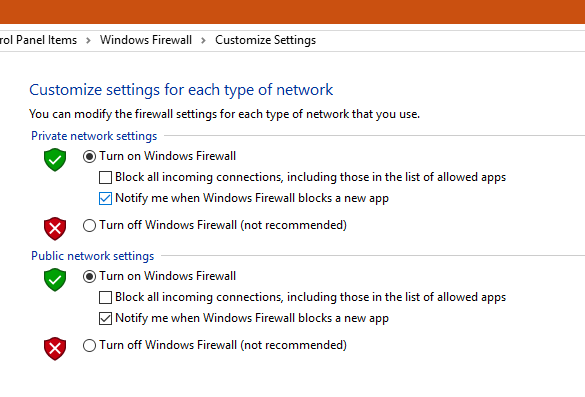This screenshot has width=585, height=397.
Task: Expand the chevron after Windows Firewall breadcrumb
Action: (203, 40)
